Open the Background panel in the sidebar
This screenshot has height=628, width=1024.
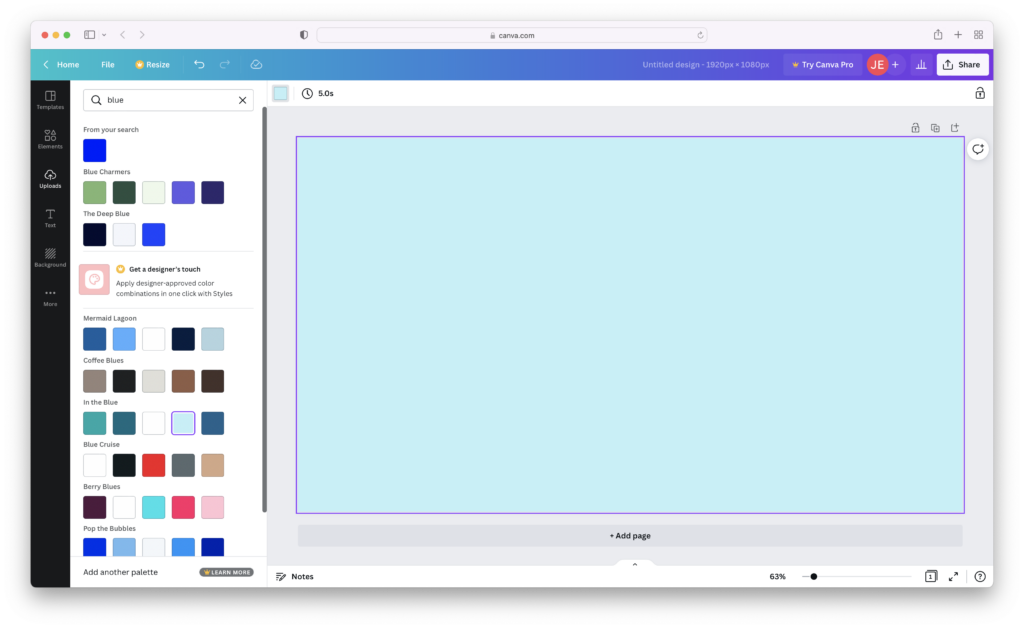(x=50, y=257)
